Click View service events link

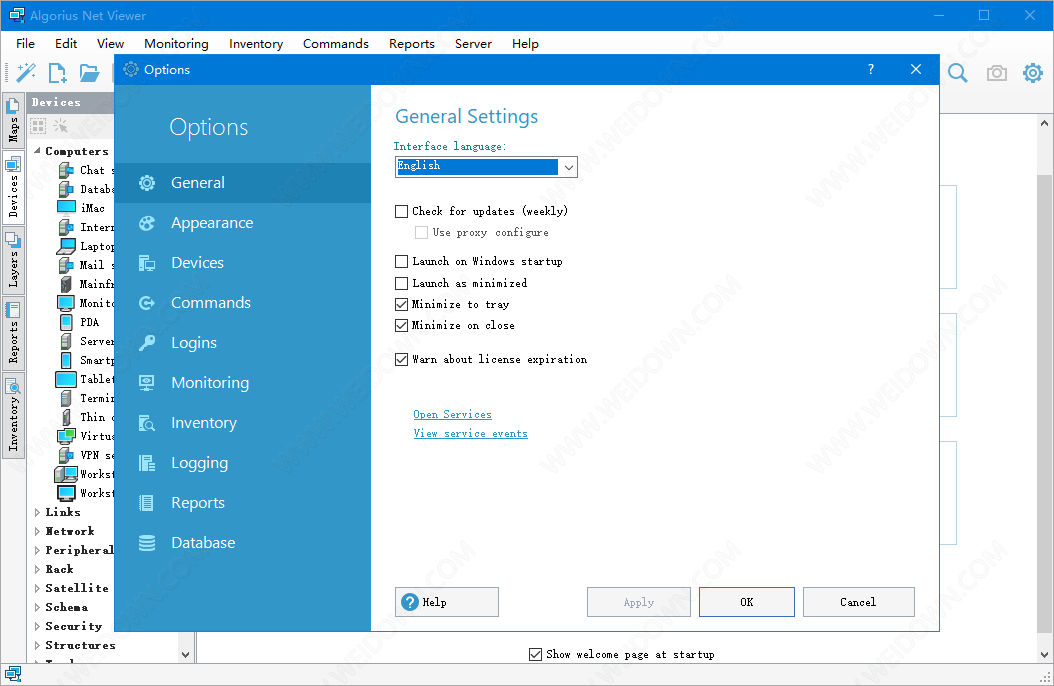coord(471,433)
